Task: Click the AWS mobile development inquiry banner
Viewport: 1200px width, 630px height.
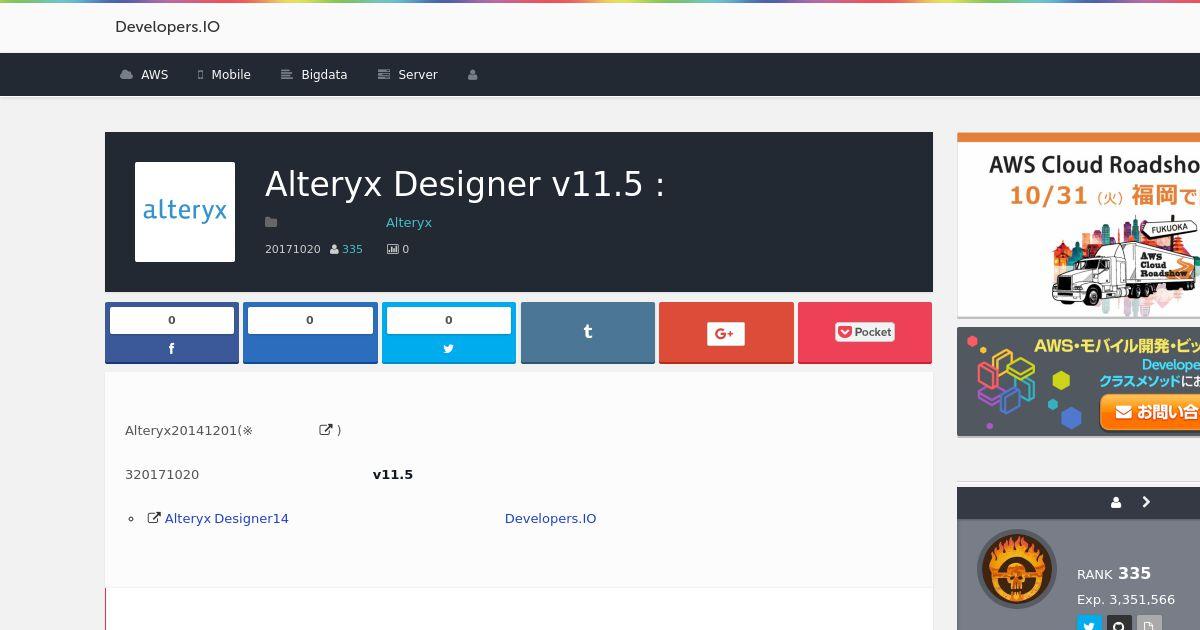Action: click(x=1078, y=382)
